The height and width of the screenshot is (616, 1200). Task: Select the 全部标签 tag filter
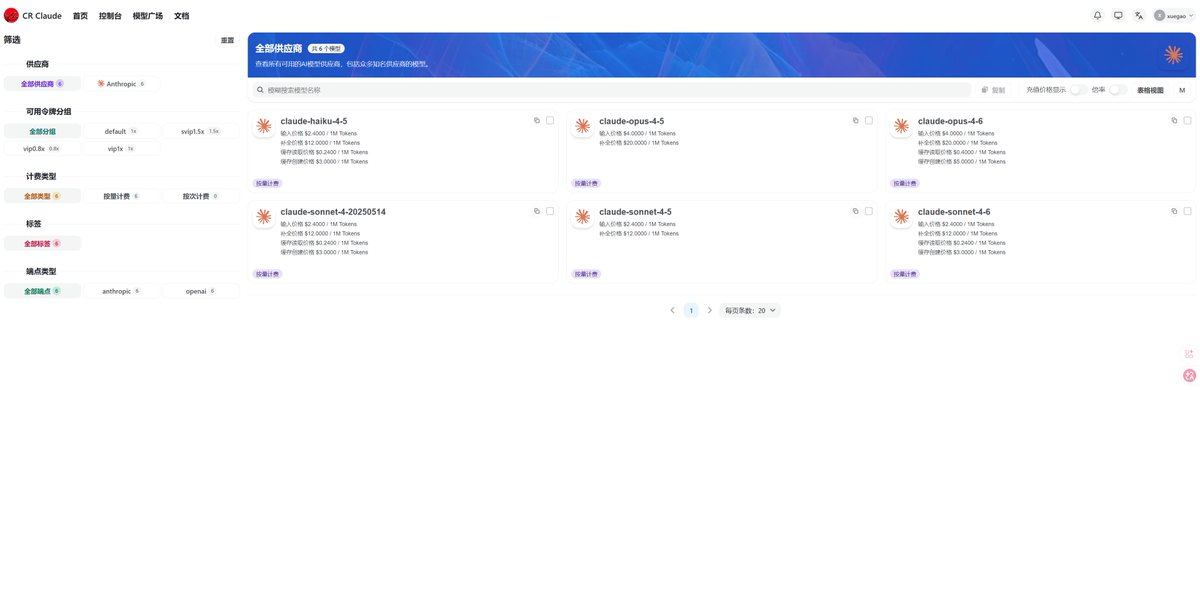(x=42, y=243)
